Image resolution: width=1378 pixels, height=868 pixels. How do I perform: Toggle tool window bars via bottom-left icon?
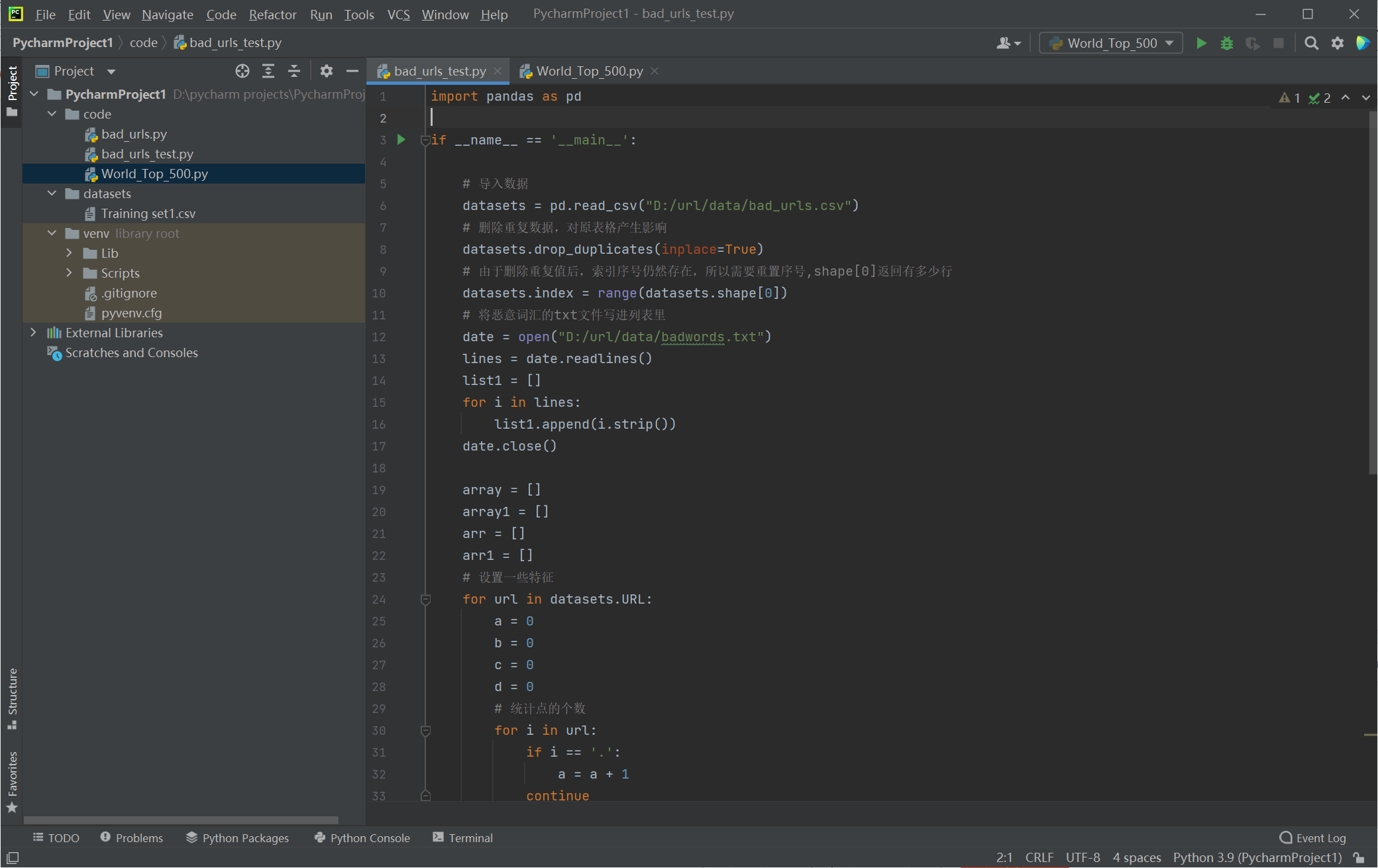click(x=12, y=857)
